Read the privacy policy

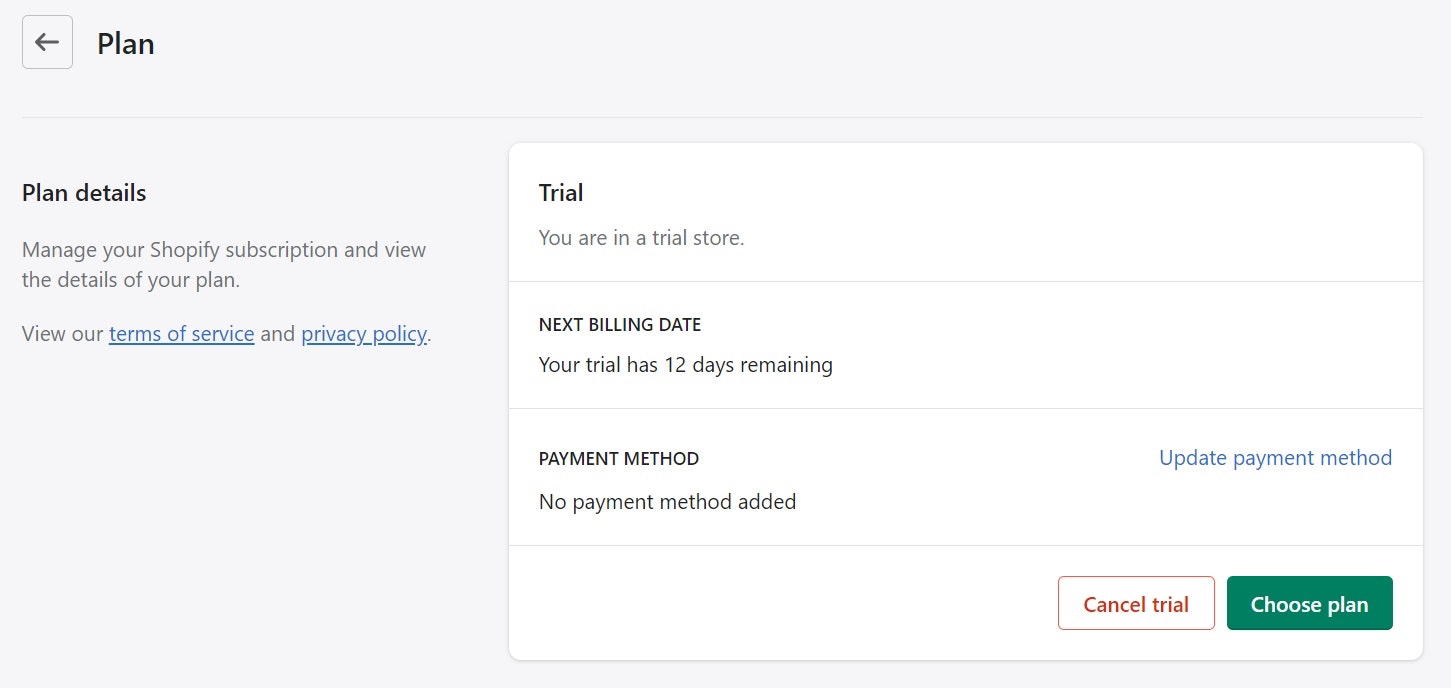tap(363, 333)
